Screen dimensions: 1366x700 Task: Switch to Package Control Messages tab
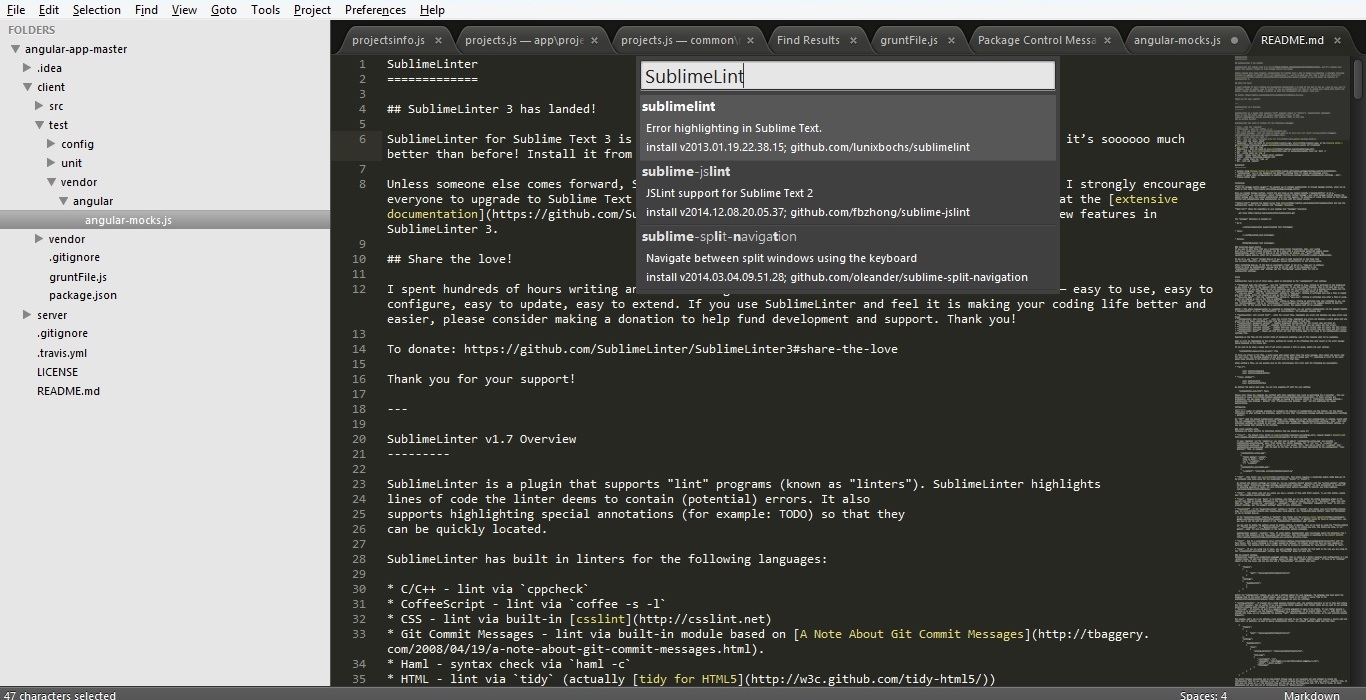click(x=1036, y=40)
